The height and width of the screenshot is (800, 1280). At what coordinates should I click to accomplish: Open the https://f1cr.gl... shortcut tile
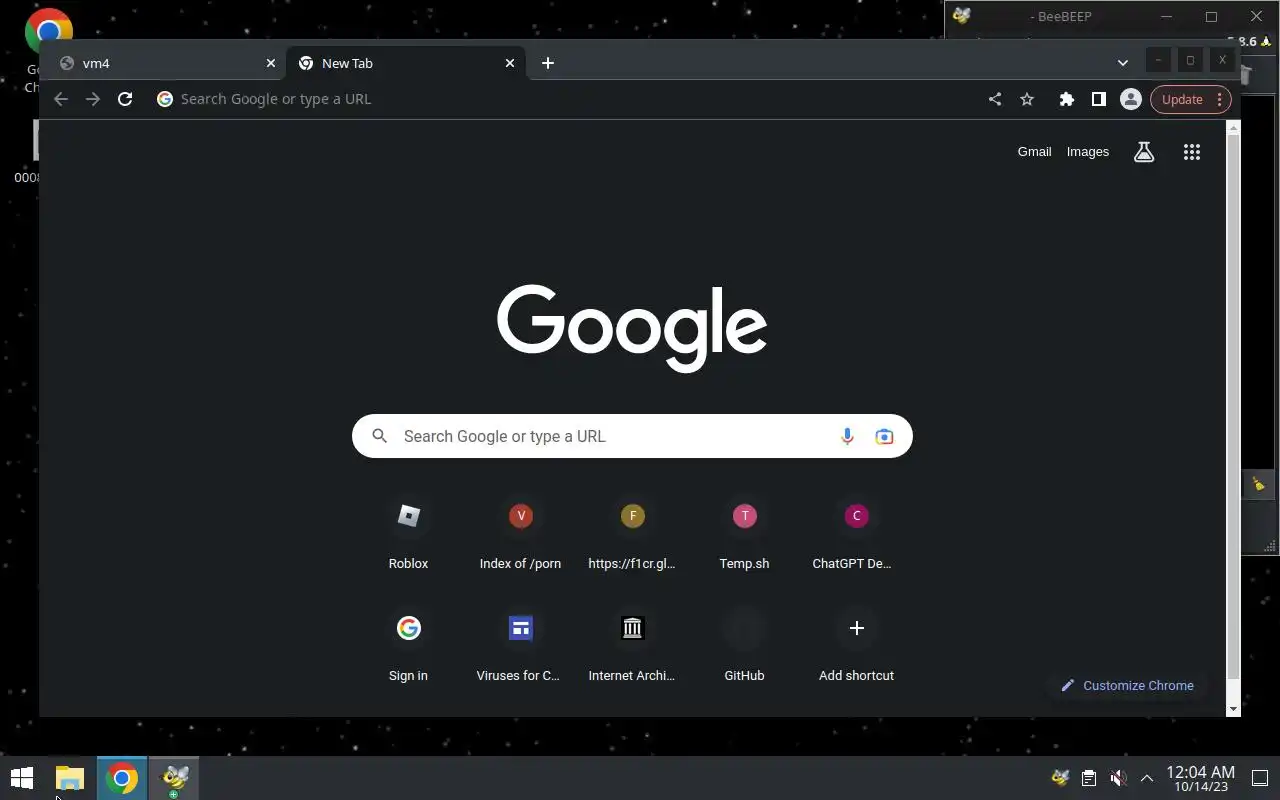coord(632,535)
